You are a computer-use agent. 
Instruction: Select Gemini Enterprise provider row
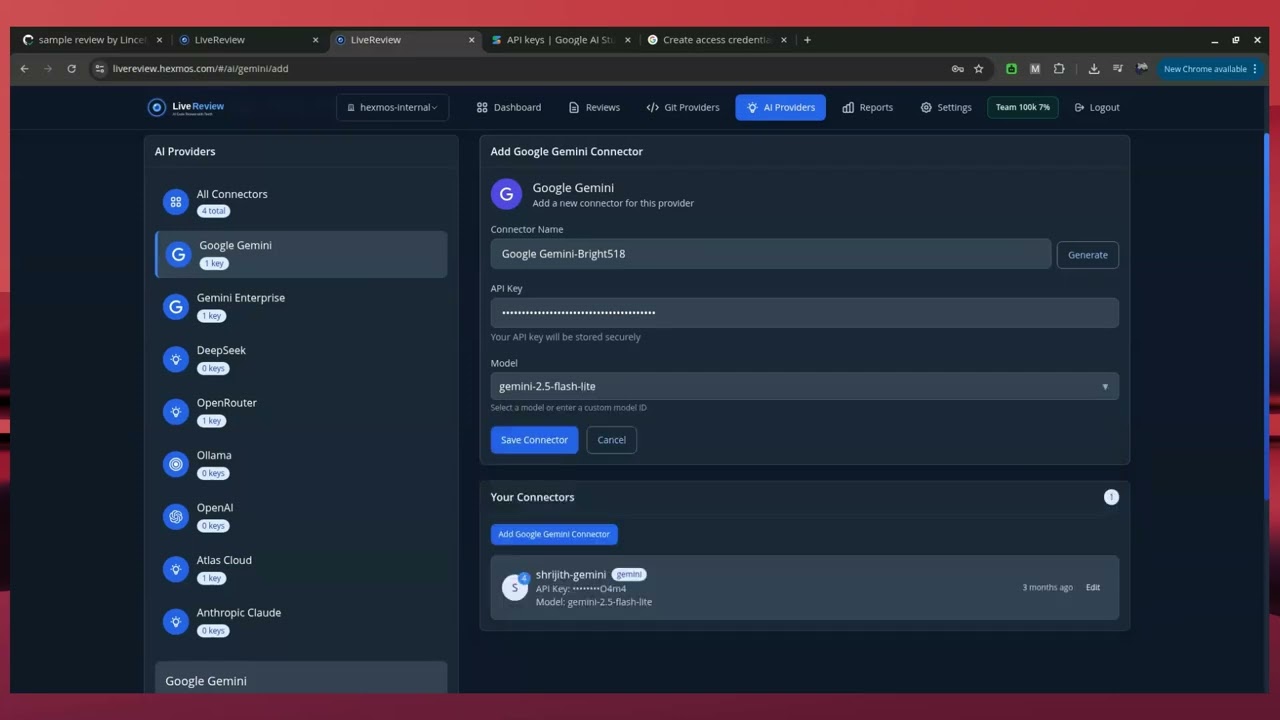click(x=301, y=307)
